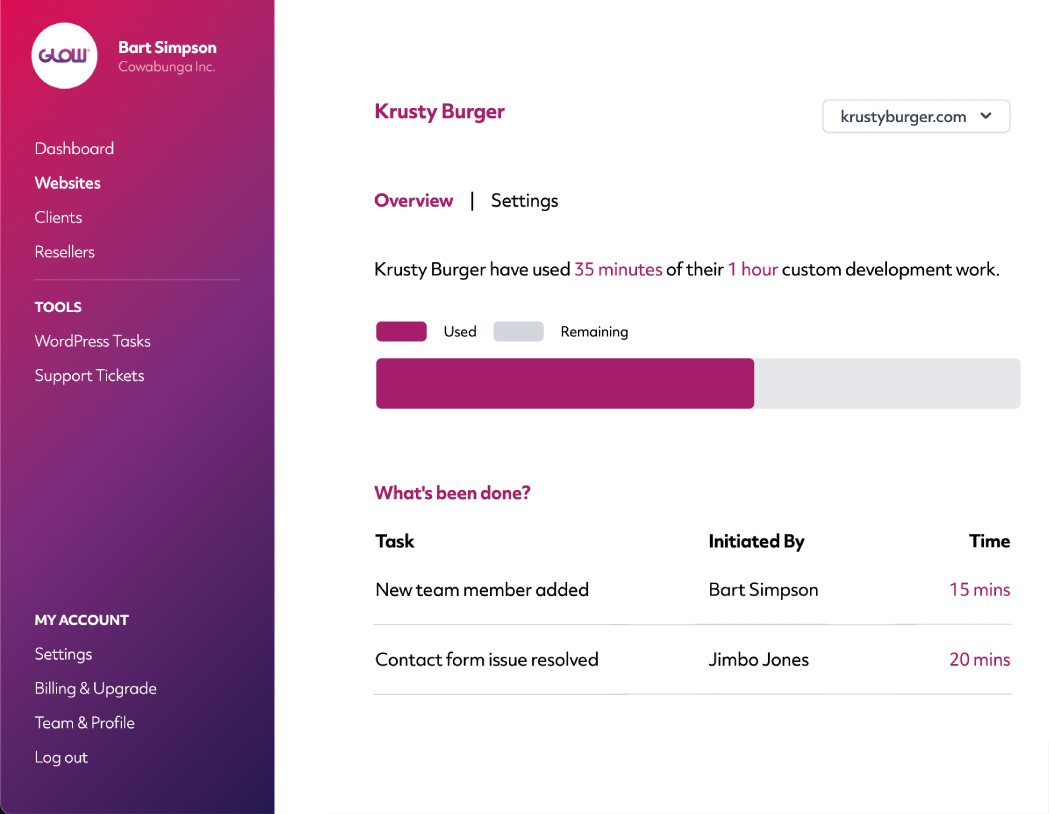Click the used portion of progress bar

pyautogui.click(x=565, y=383)
